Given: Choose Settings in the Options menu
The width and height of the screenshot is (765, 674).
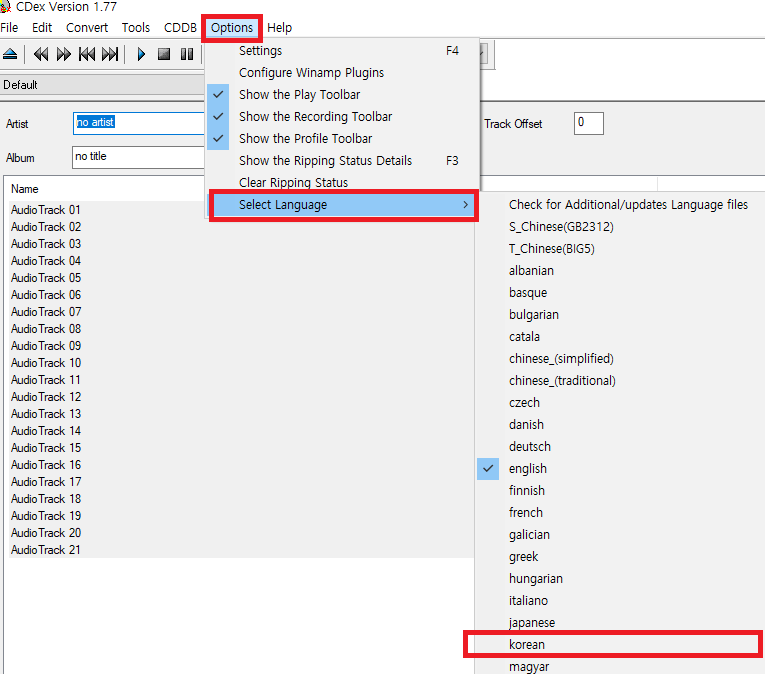Looking at the screenshot, I should (x=342, y=51).
